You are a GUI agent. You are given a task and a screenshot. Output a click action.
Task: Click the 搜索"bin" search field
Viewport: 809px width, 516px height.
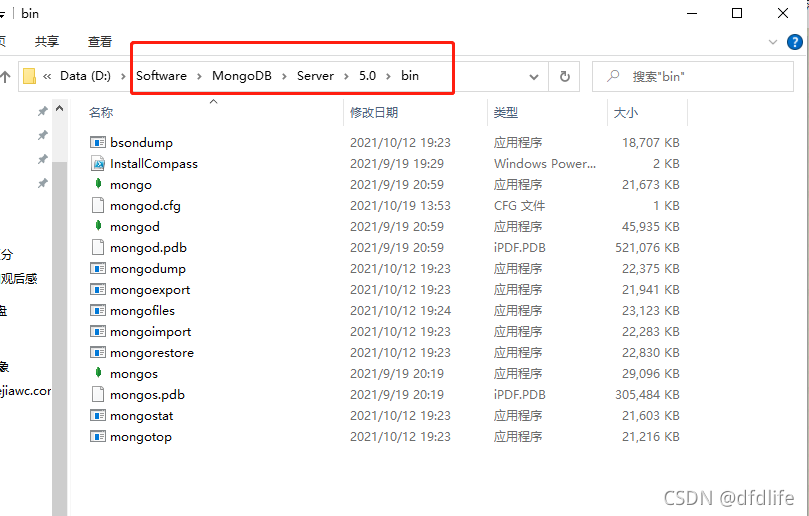coord(692,76)
